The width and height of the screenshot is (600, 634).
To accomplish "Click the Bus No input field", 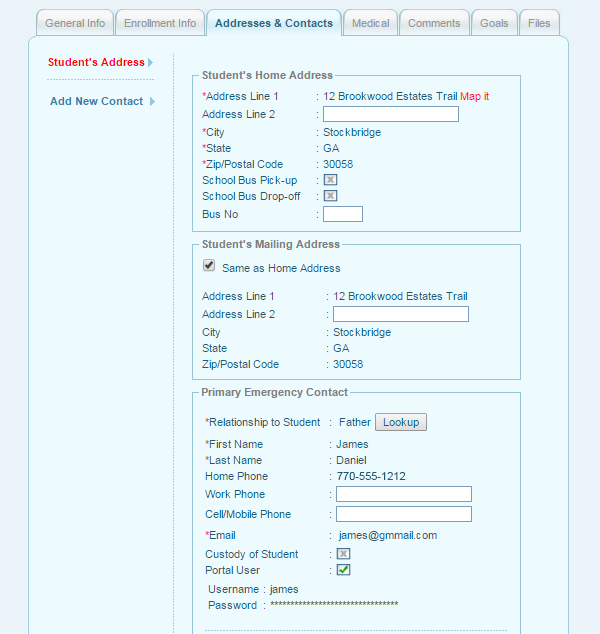I will pyautogui.click(x=343, y=214).
